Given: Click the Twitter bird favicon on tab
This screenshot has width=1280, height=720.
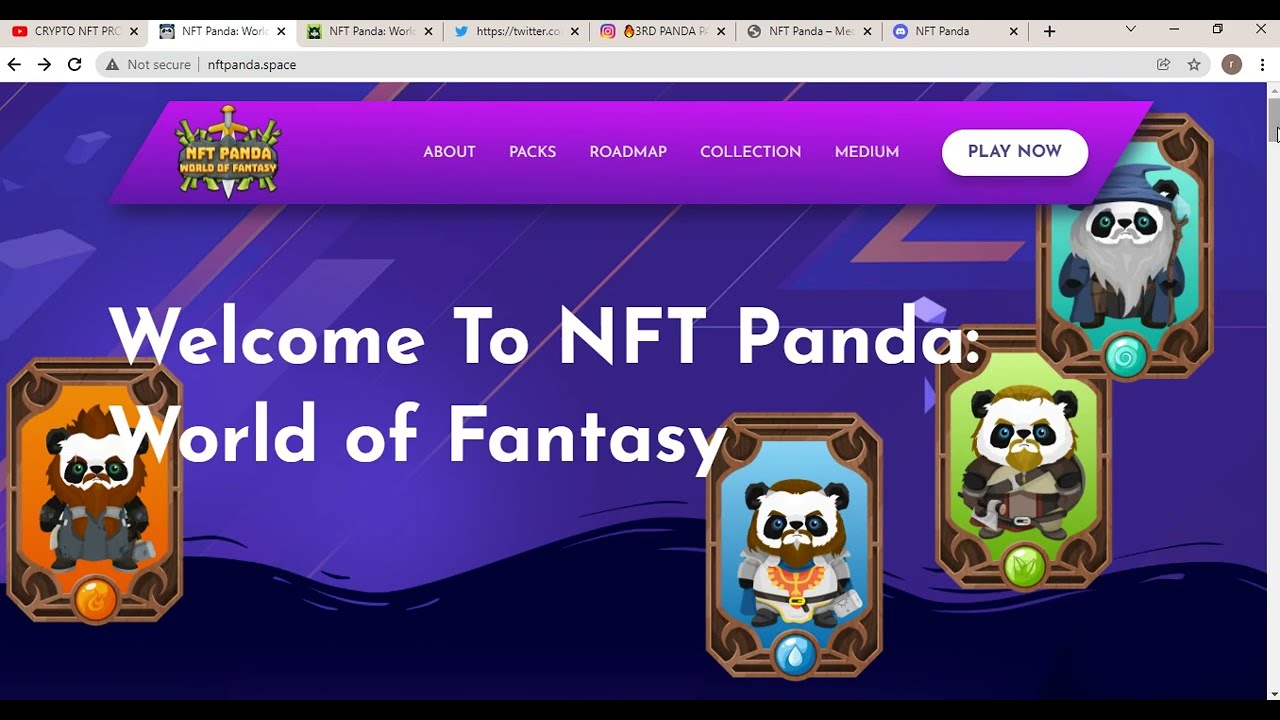Looking at the screenshot, I should [x=461, y=31].
